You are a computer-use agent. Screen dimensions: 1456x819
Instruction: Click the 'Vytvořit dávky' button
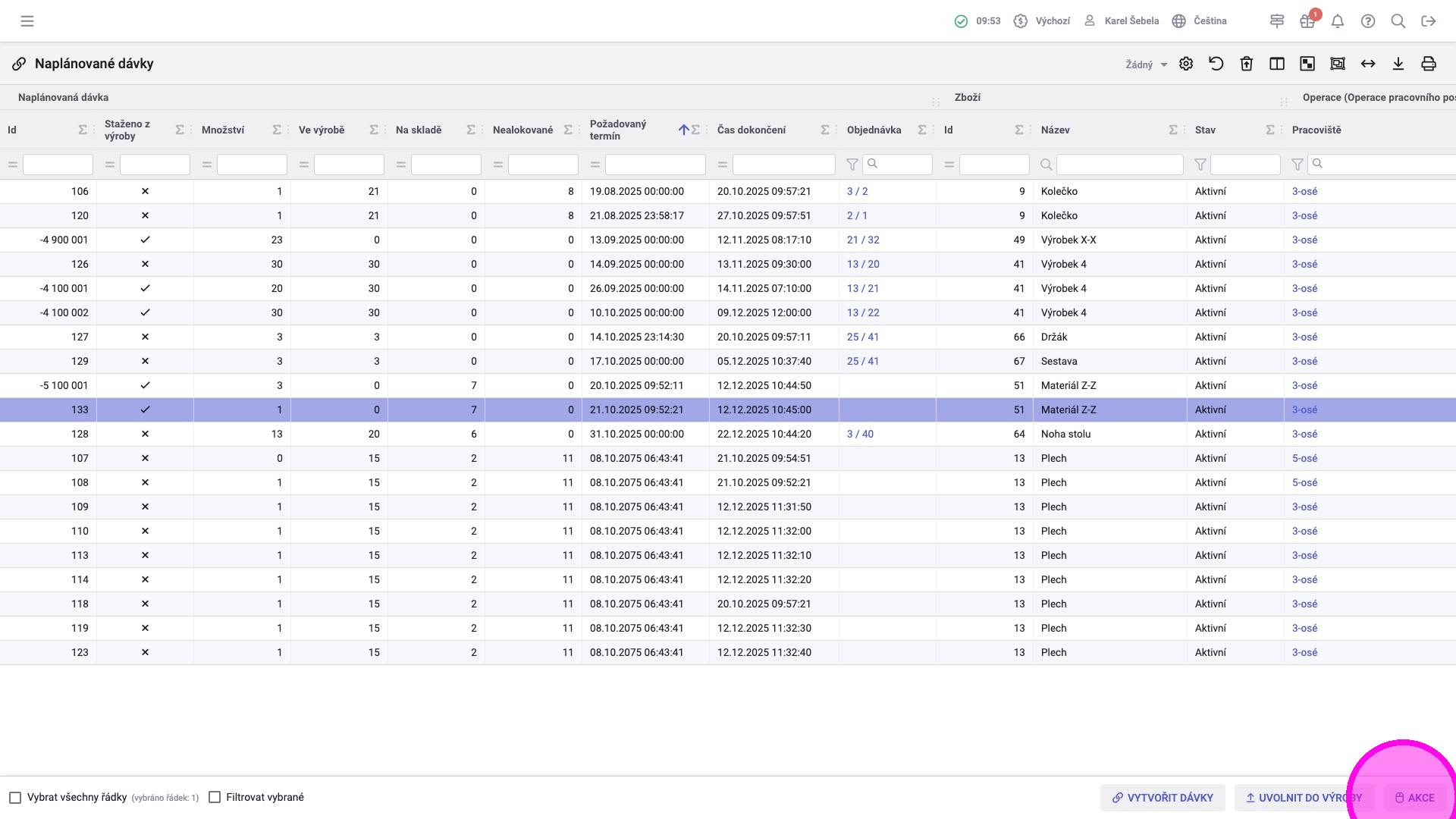[1163, 798]
